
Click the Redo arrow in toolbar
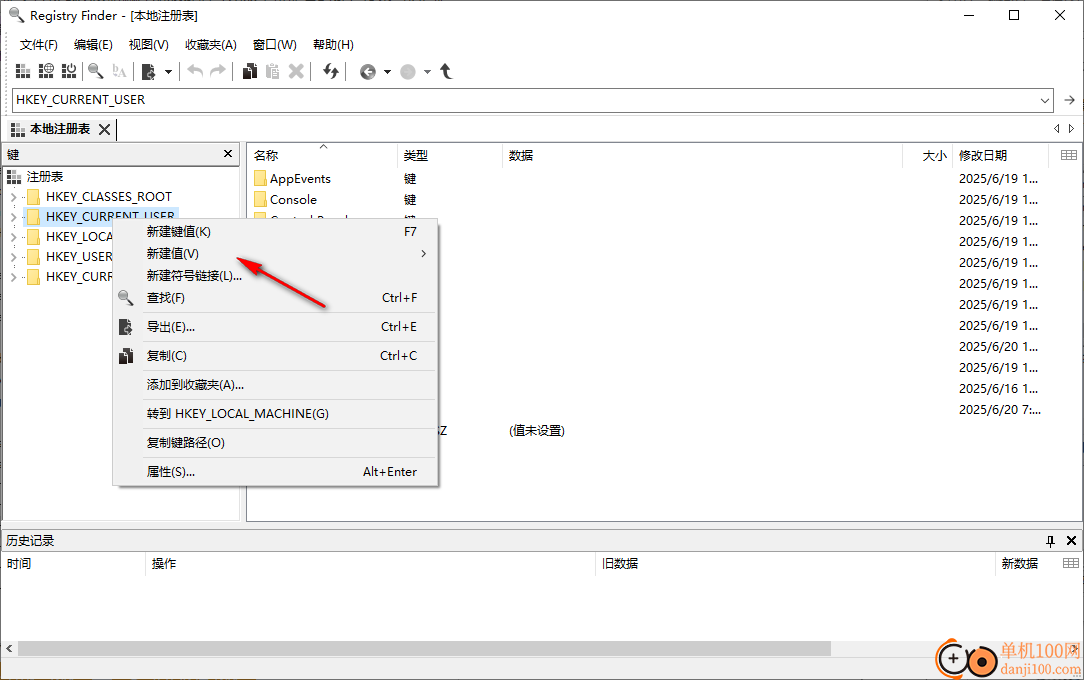(x=218, y=71)
